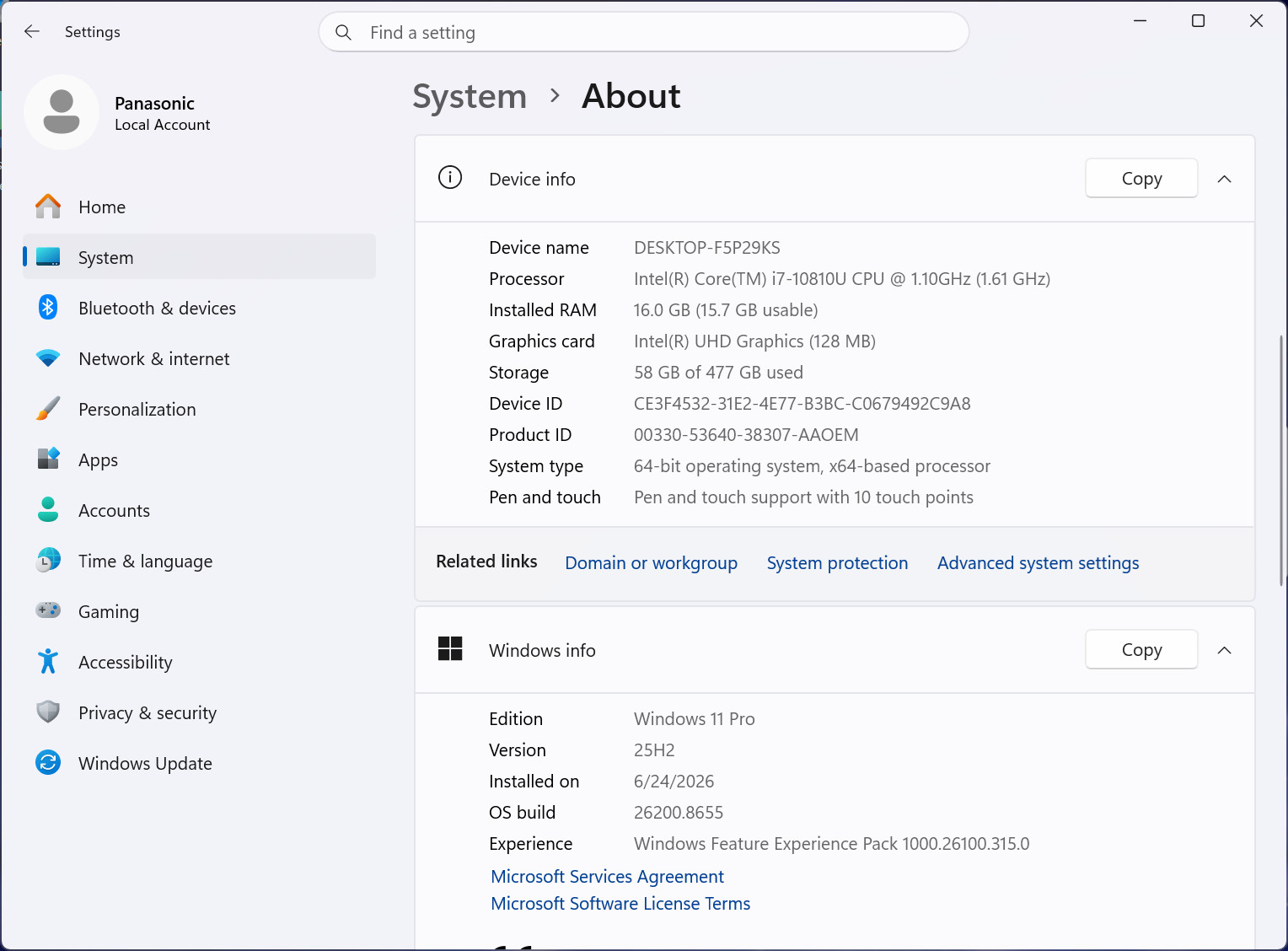This screenshot has width=1288, height=951.
Task: Click the Panasonic Local Account name
Action: (x=162, y=113)
